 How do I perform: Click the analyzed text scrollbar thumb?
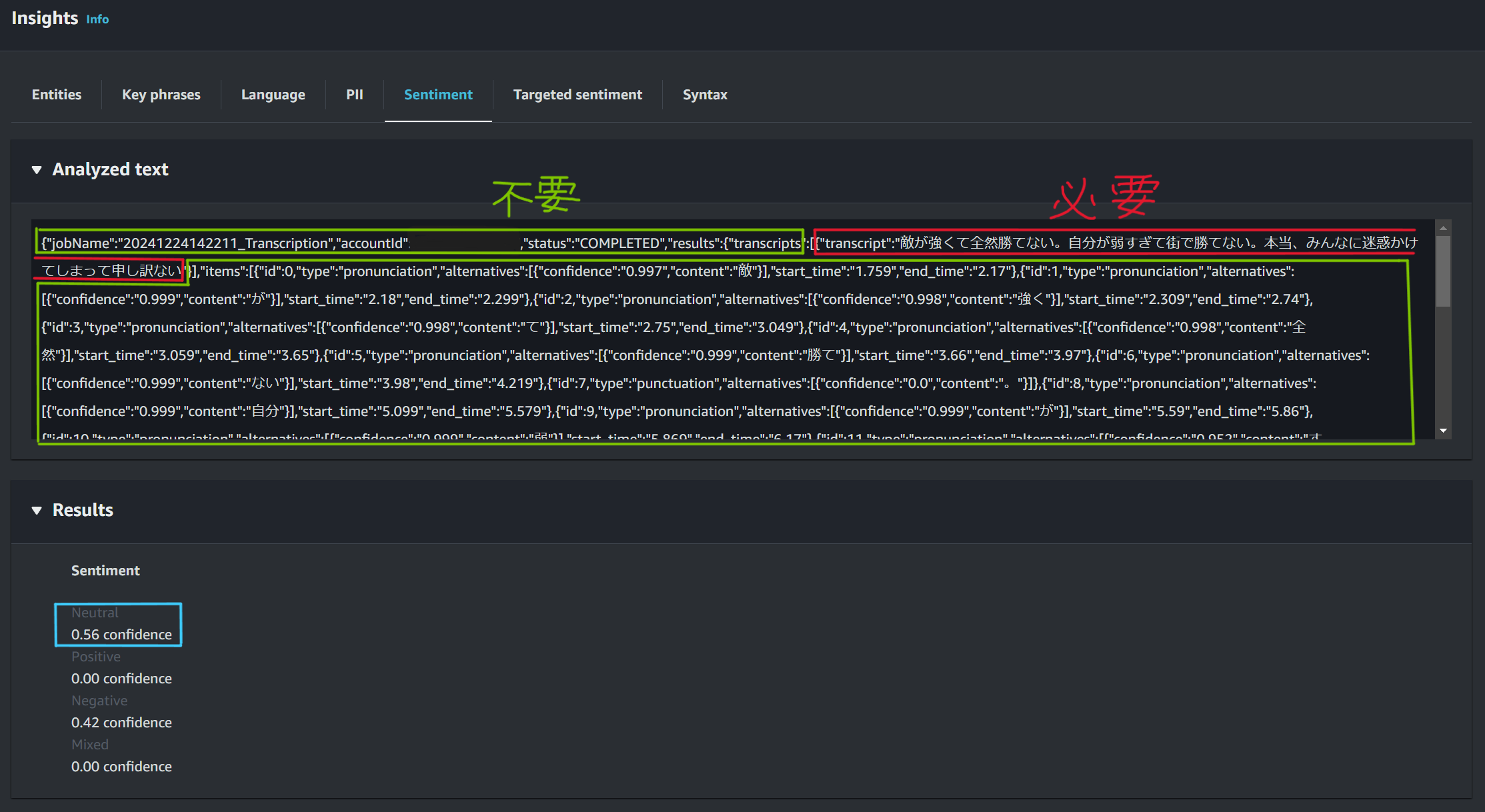point(1443,270)
